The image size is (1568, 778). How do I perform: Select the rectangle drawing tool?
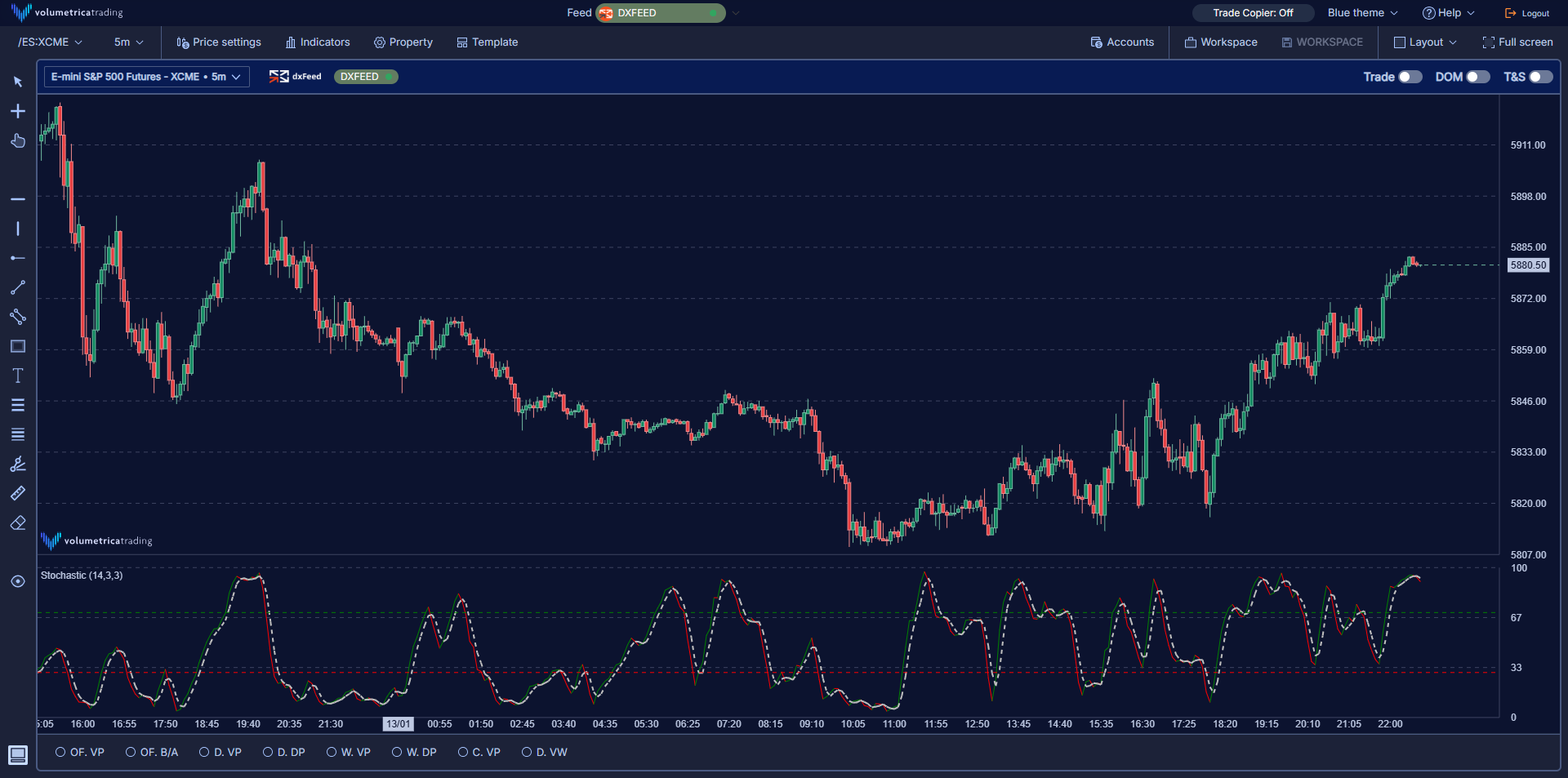(x=18, y=346)
